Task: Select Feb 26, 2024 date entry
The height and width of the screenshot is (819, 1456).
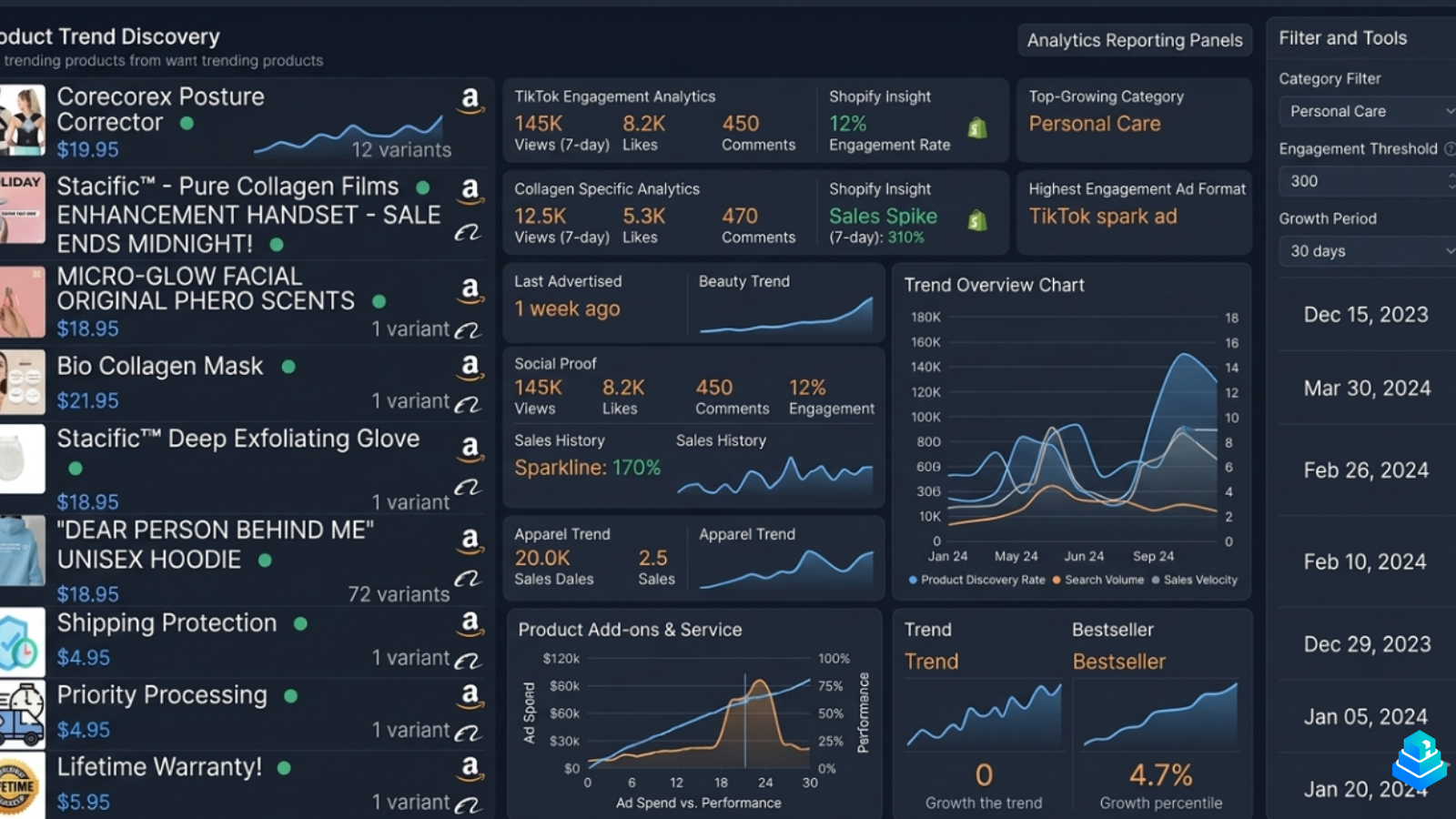Action: tap(1366, 470)
